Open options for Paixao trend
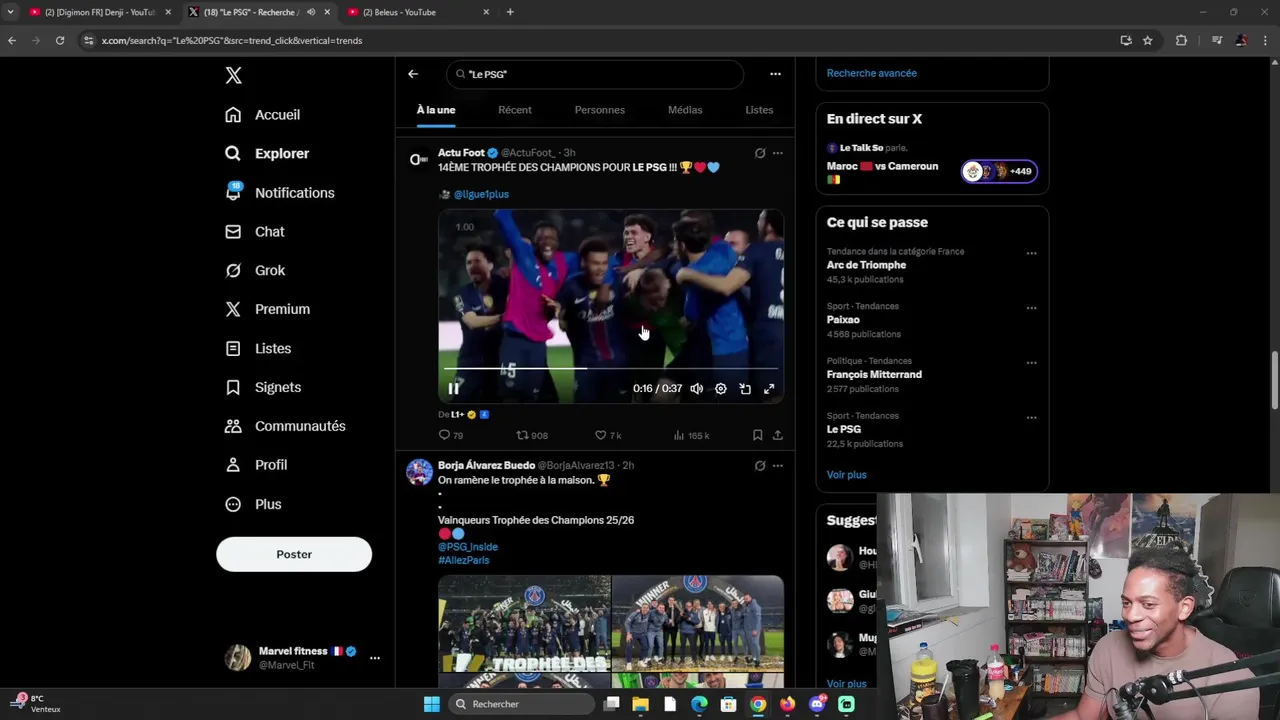This screenshot has height=720, width=1280. click(1031, 308)
